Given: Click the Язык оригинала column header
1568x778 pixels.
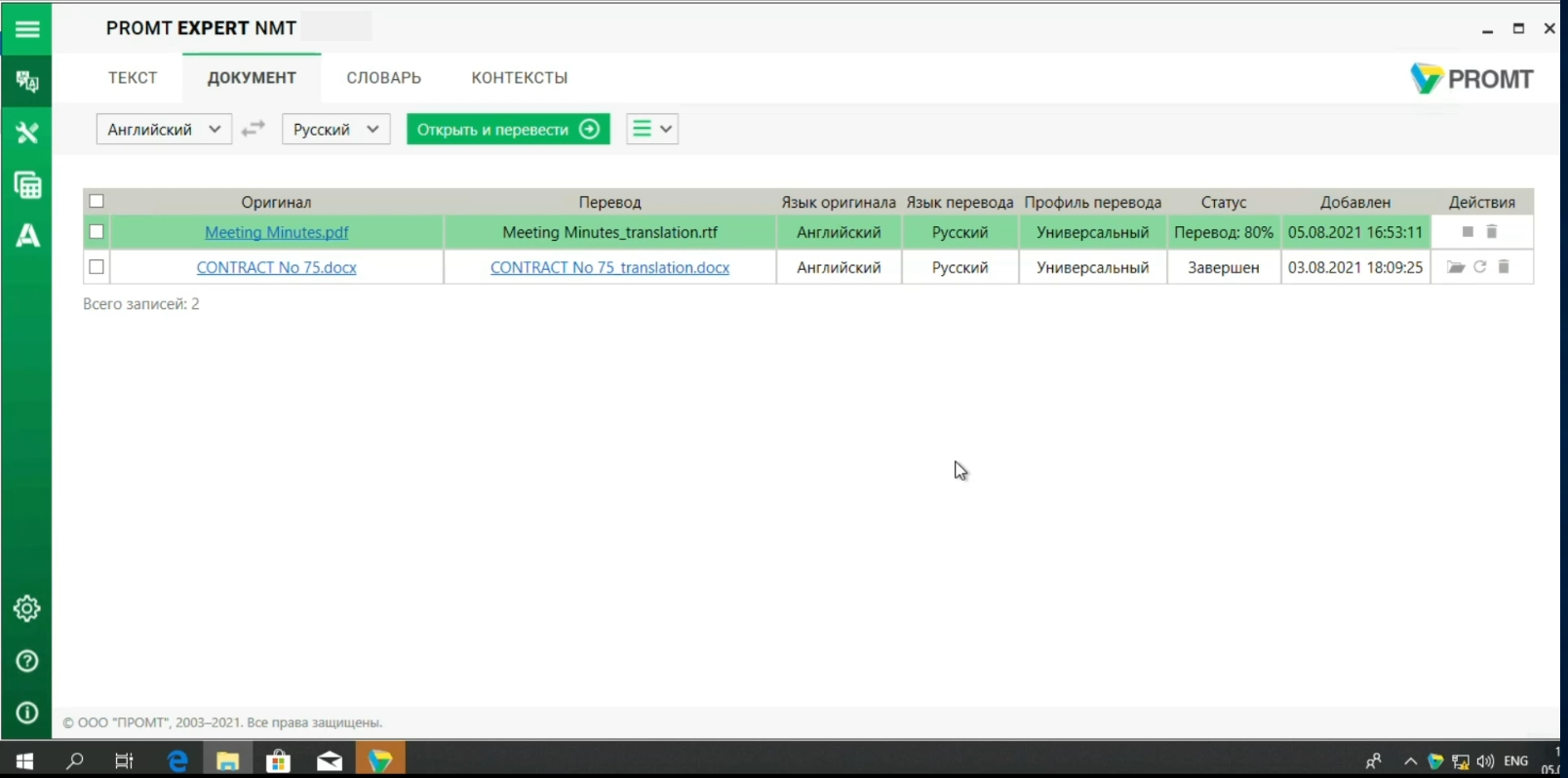Looking at the screenshot, I should [x=839, y=202].
